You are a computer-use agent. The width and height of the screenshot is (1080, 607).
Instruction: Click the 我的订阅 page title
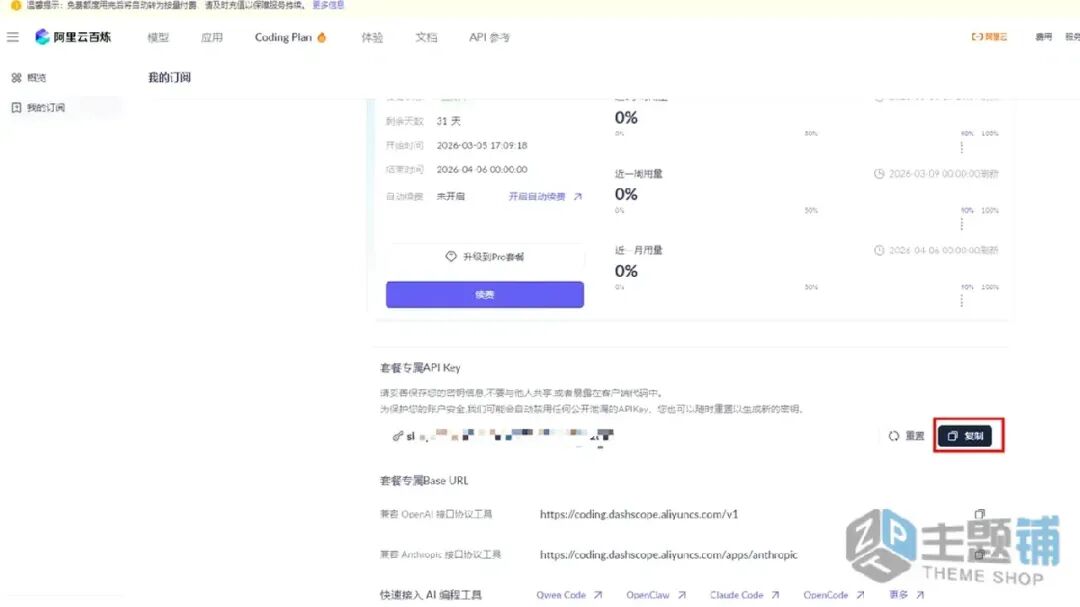[169, 77]
